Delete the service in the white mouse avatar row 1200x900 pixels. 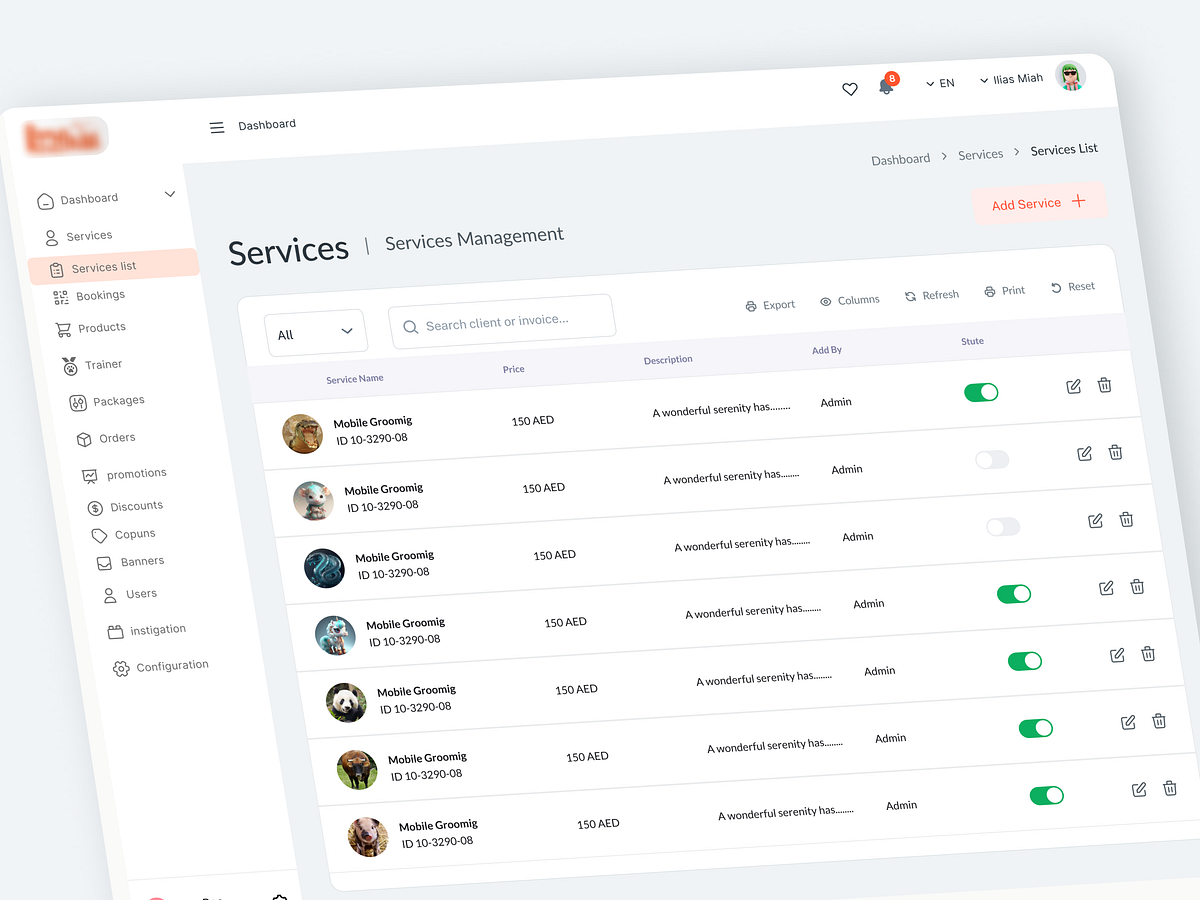(1115, 452)
